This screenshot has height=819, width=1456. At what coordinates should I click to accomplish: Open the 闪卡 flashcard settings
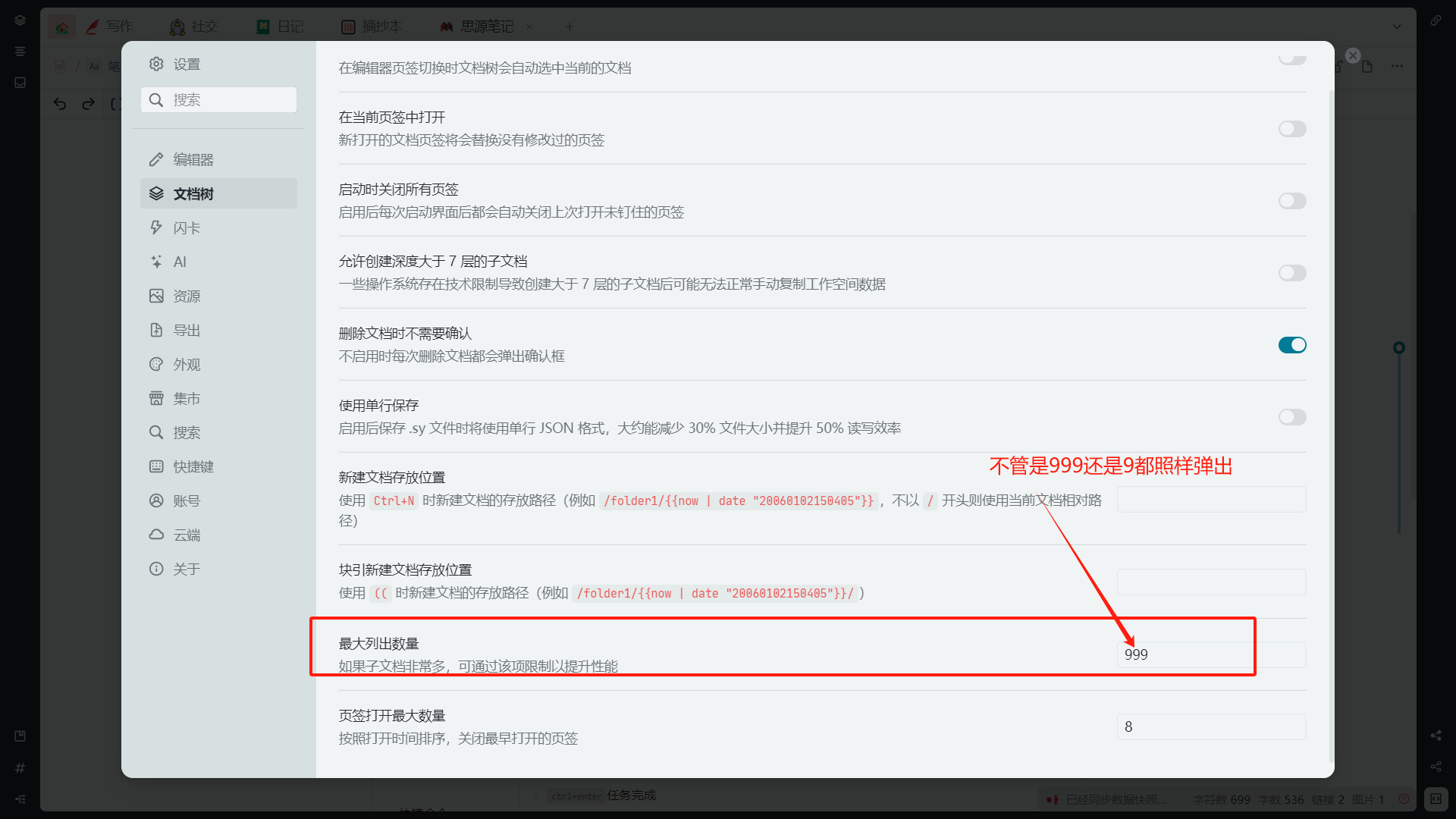[186, 227]
